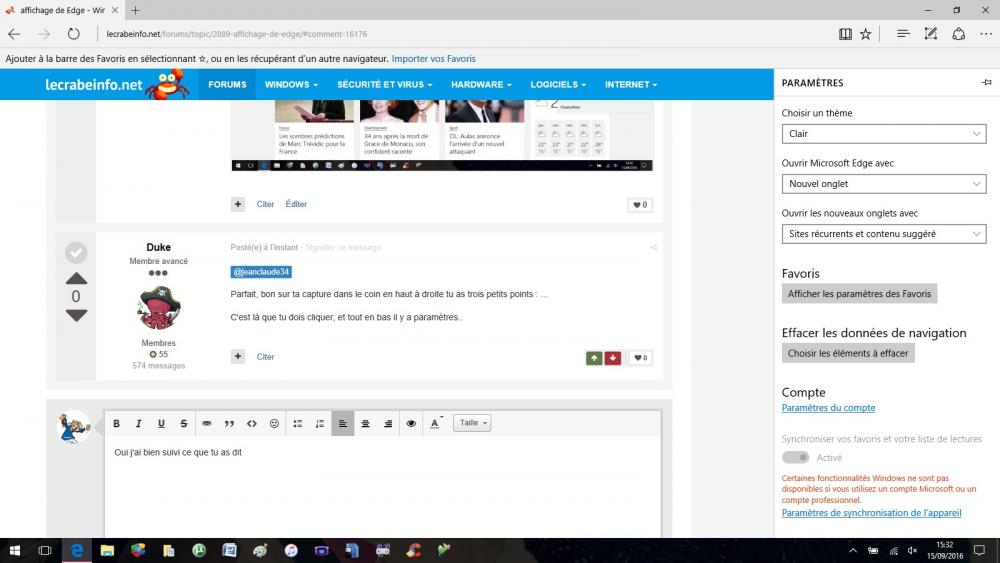Image resolution: width=1000 pixels, height=563 pixels.
Task: Toggle editor preview eye icon
Action: click(x=411, y=423)
